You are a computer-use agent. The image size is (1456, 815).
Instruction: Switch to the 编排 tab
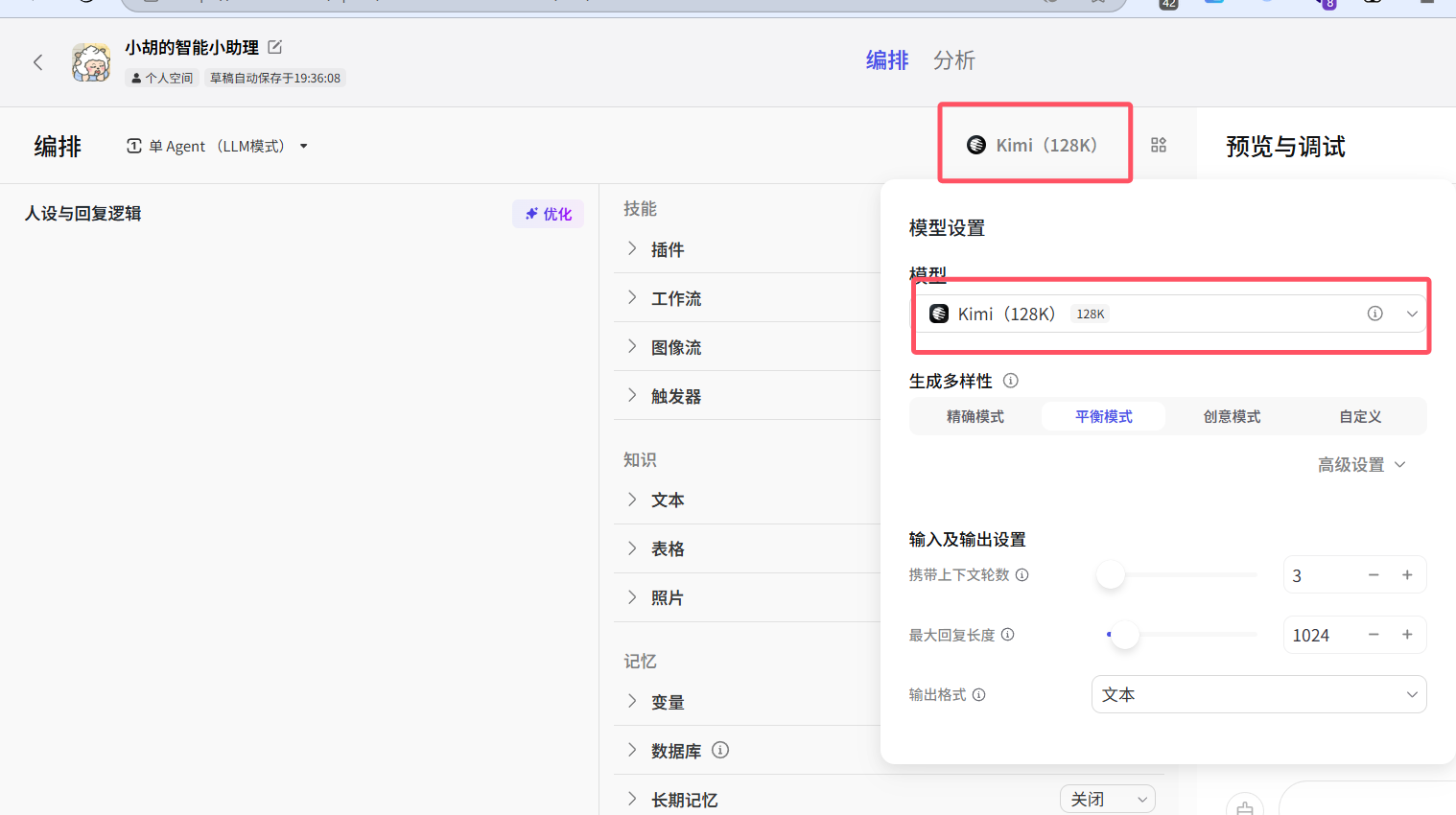click(x=887, y=60)
